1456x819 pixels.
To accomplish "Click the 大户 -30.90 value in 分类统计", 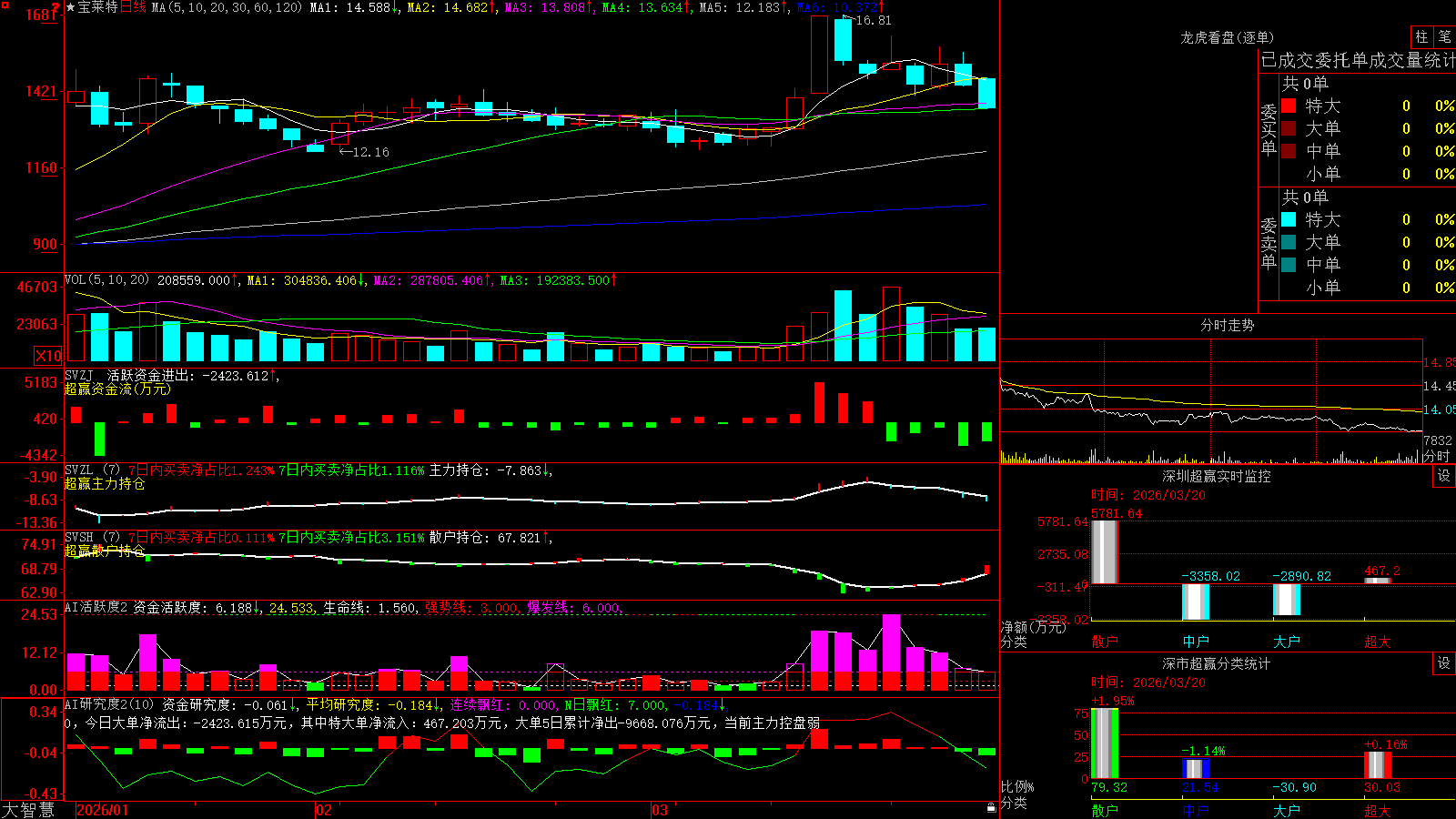I will [1294, 787].
